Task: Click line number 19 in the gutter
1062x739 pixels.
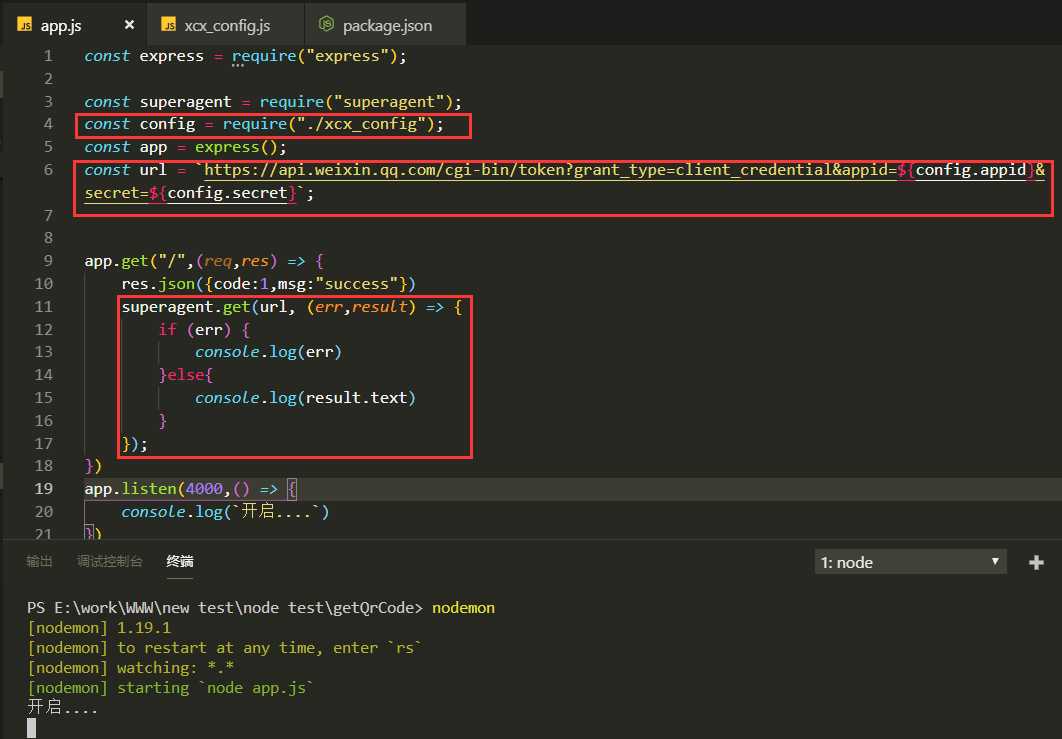Action: tap(43, 488)
